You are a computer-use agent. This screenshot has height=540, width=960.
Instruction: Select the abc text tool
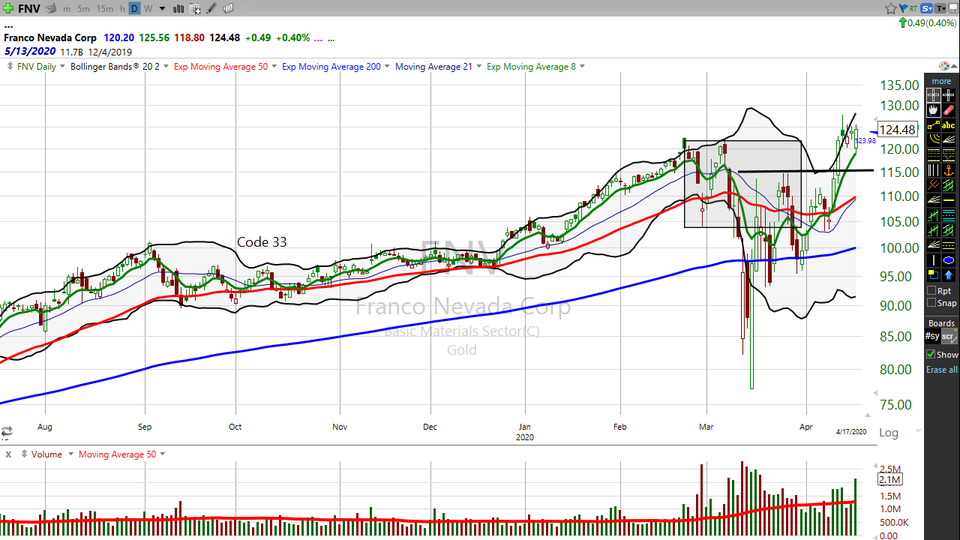(x=948, y=126)
